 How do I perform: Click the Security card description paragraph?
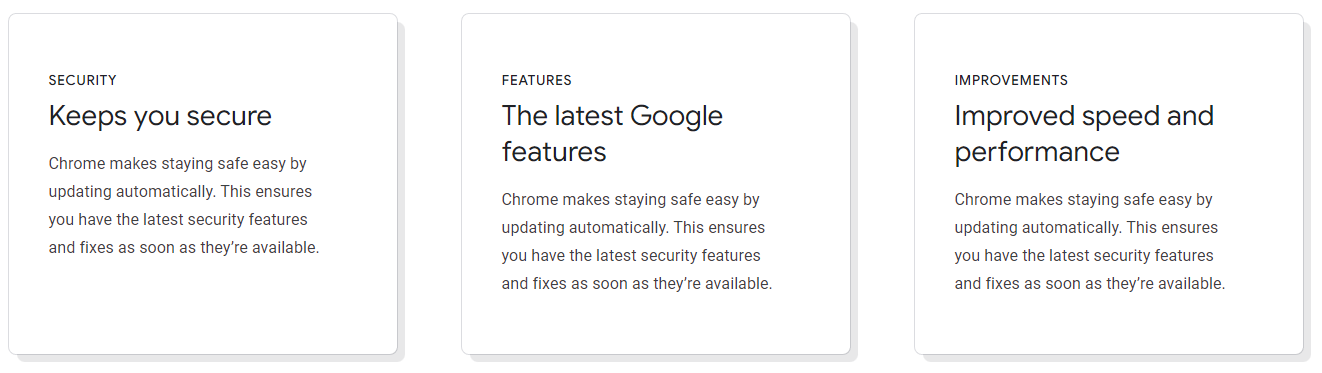click(184, 205)
